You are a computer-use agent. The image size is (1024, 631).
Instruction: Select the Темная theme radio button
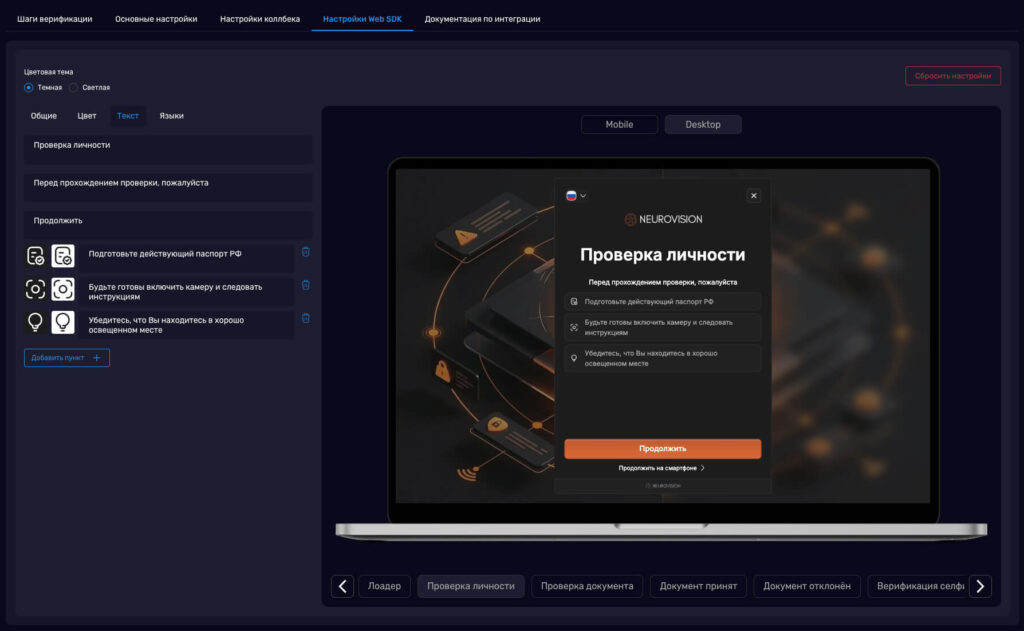tap(29, 88)
